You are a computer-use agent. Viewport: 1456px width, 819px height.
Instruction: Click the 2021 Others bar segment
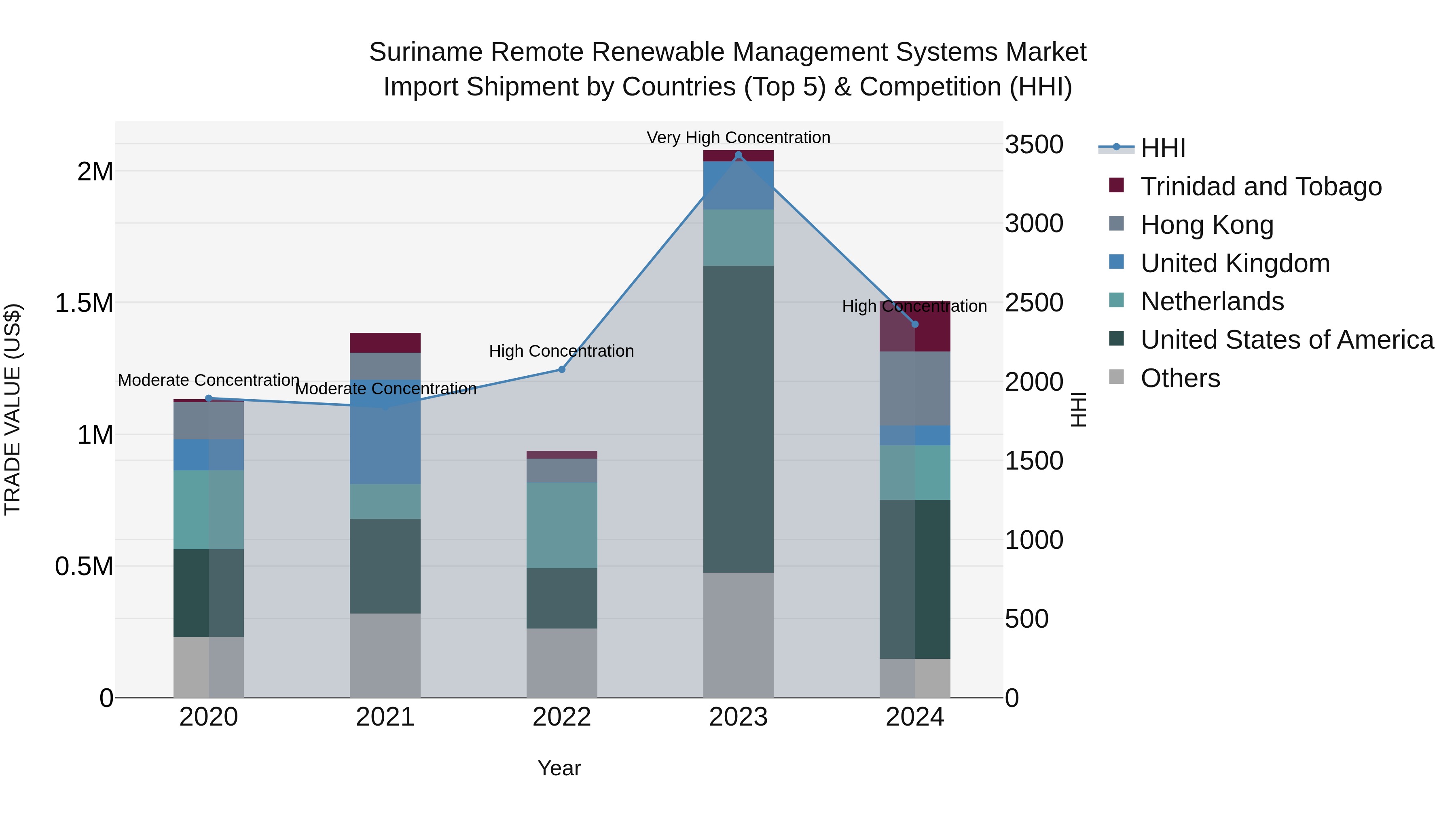pyautogui.click(x=385, y=656)
